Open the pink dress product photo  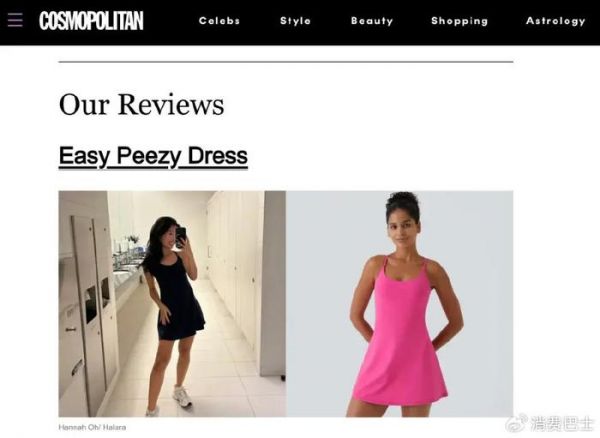point(399,304)
